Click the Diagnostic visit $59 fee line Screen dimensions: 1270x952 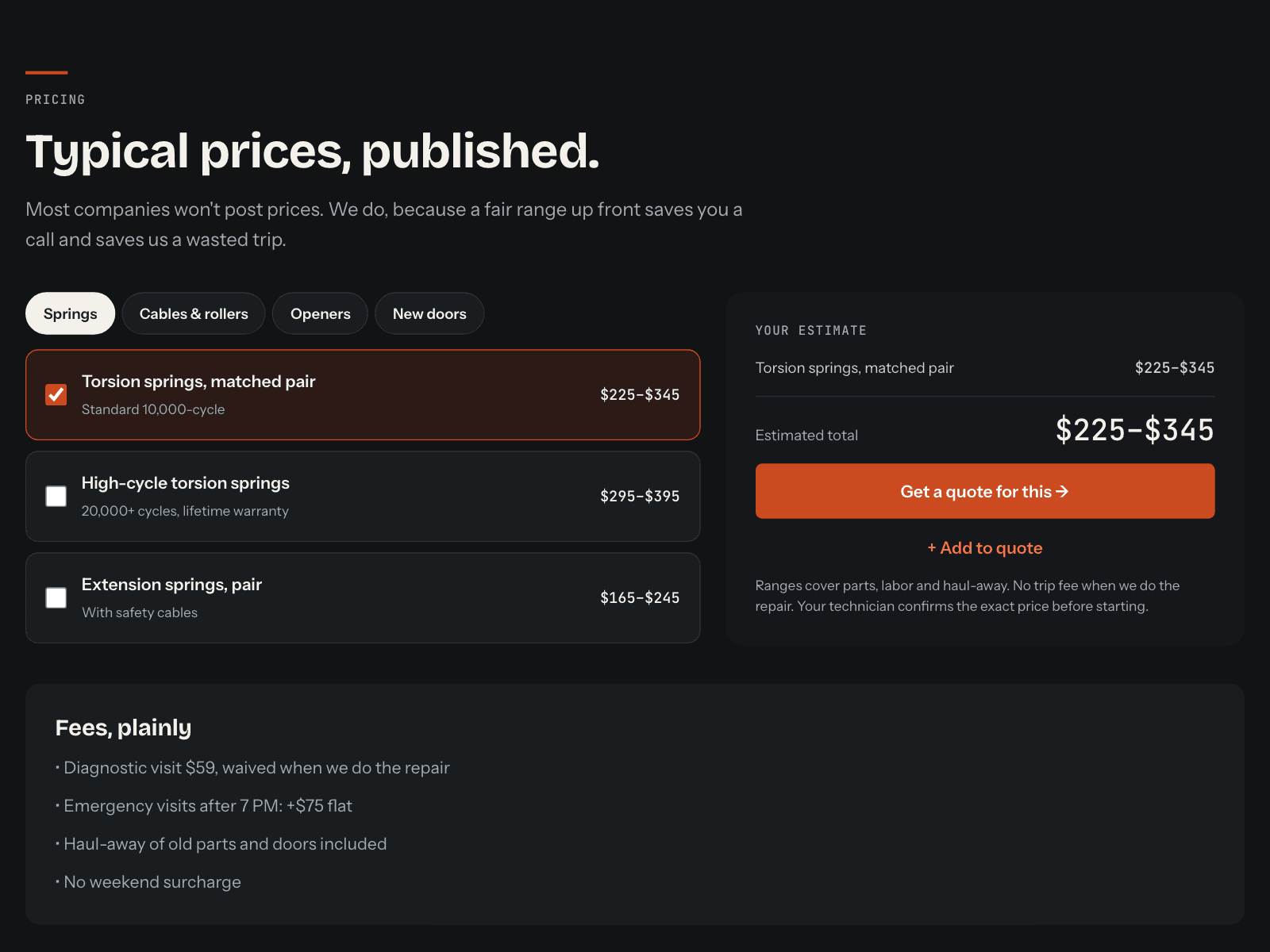tap(252, 768)
